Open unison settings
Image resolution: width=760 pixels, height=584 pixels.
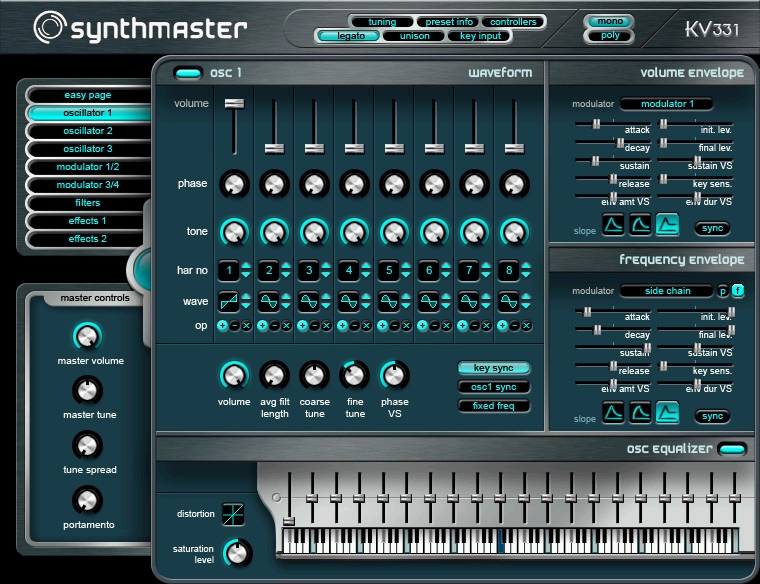click(x=414, y=36)
